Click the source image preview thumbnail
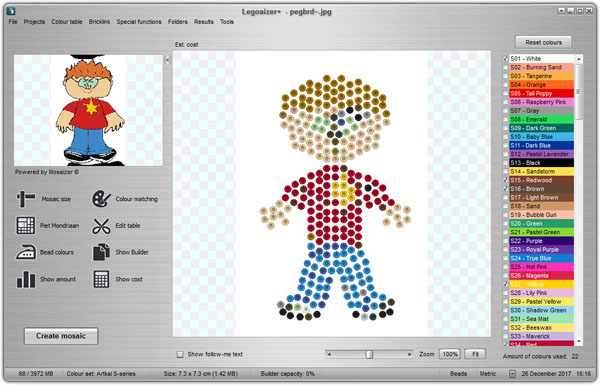Image resolution: width=600 pixels, height=385 pixels. coord(88,110)
